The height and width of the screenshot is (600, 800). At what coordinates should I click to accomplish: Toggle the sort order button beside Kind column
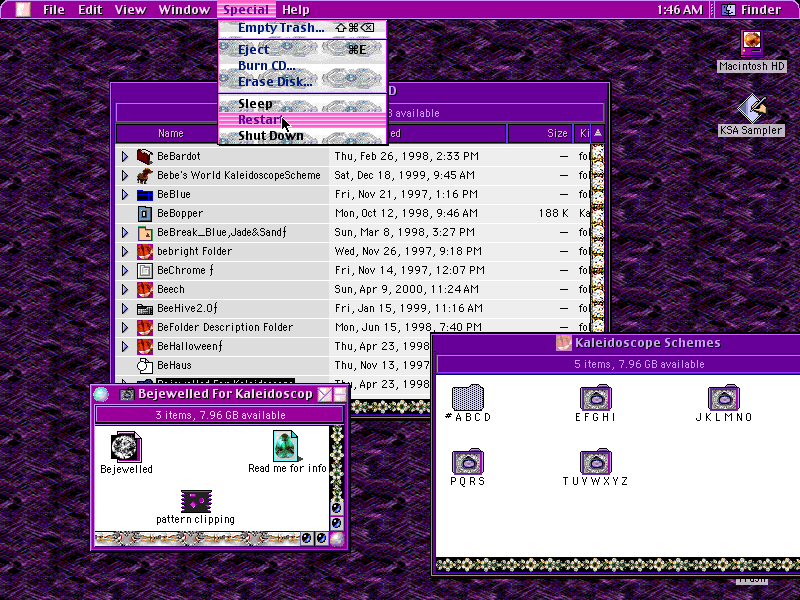[x=597, y=133]
